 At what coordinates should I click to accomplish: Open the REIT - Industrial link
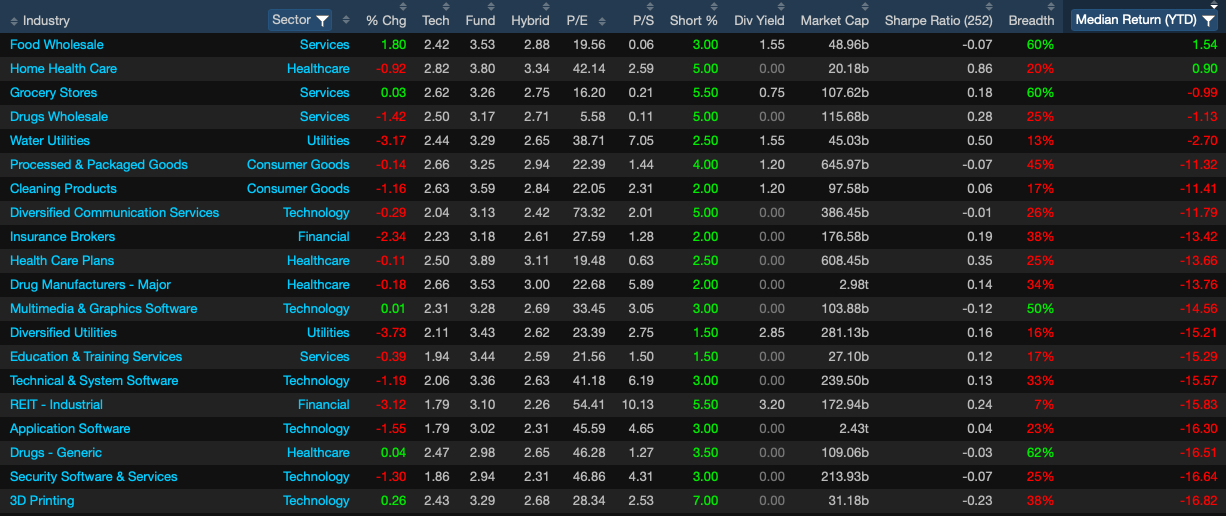click(x=56, y=405)
